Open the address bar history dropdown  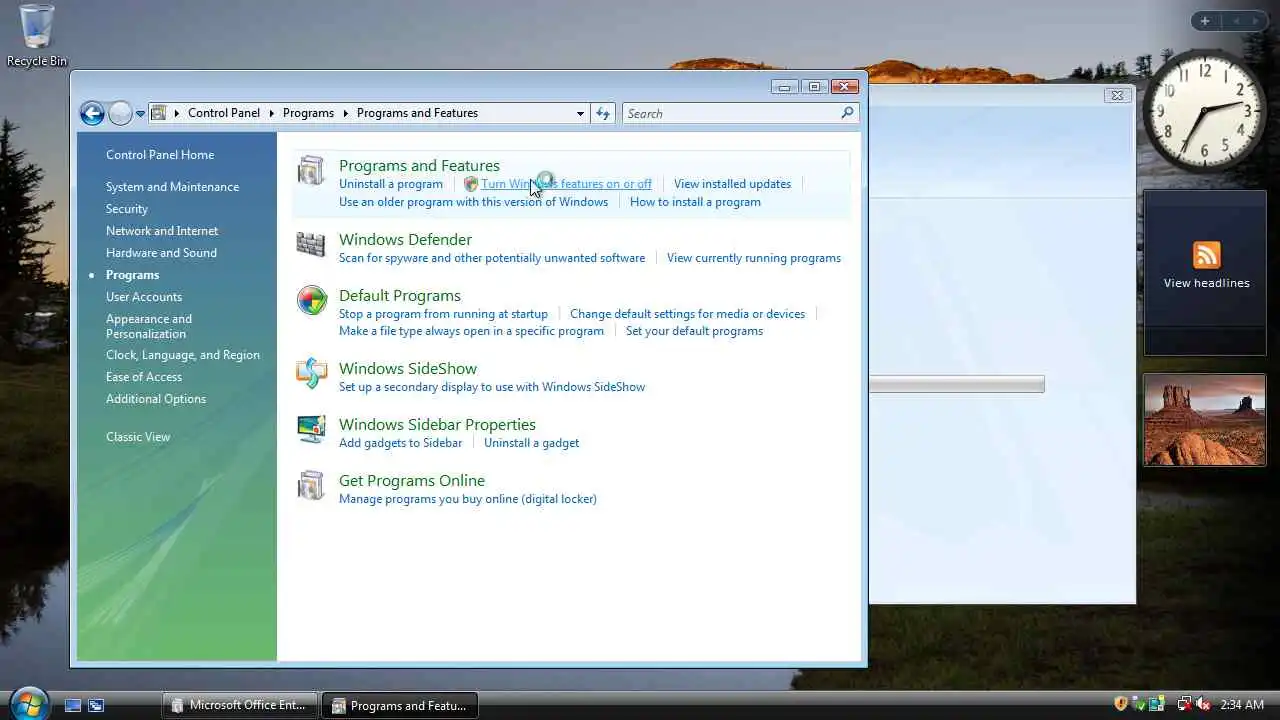pos(580,113)
